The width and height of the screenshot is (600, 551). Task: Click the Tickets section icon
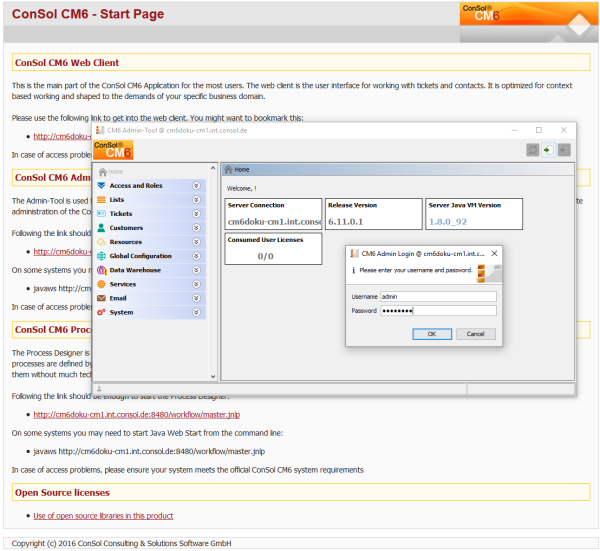[x=101, y=214]
